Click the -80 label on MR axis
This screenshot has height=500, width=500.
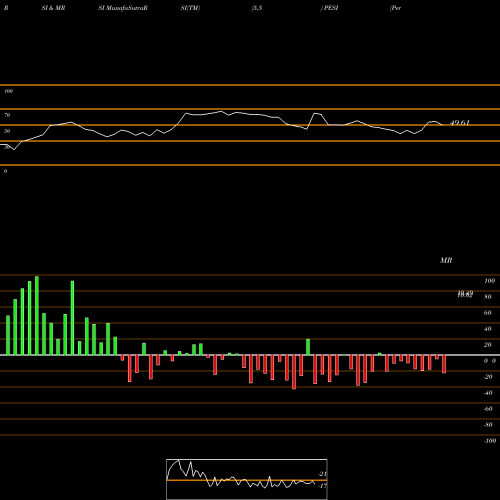[x=488, y=425]
